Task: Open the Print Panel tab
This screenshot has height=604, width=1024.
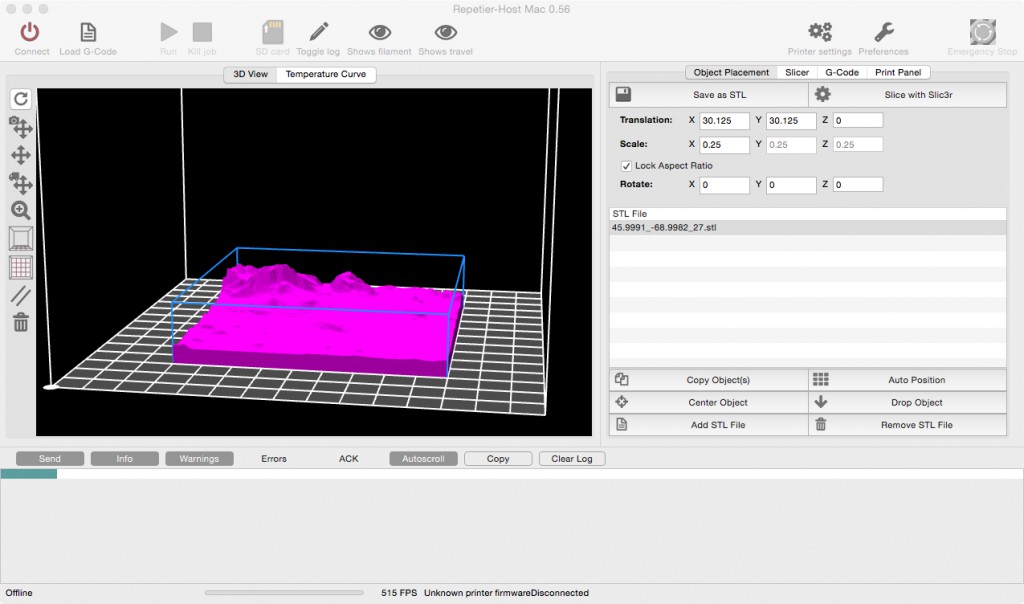Action: pyautogui.click(x=898, y=72)
